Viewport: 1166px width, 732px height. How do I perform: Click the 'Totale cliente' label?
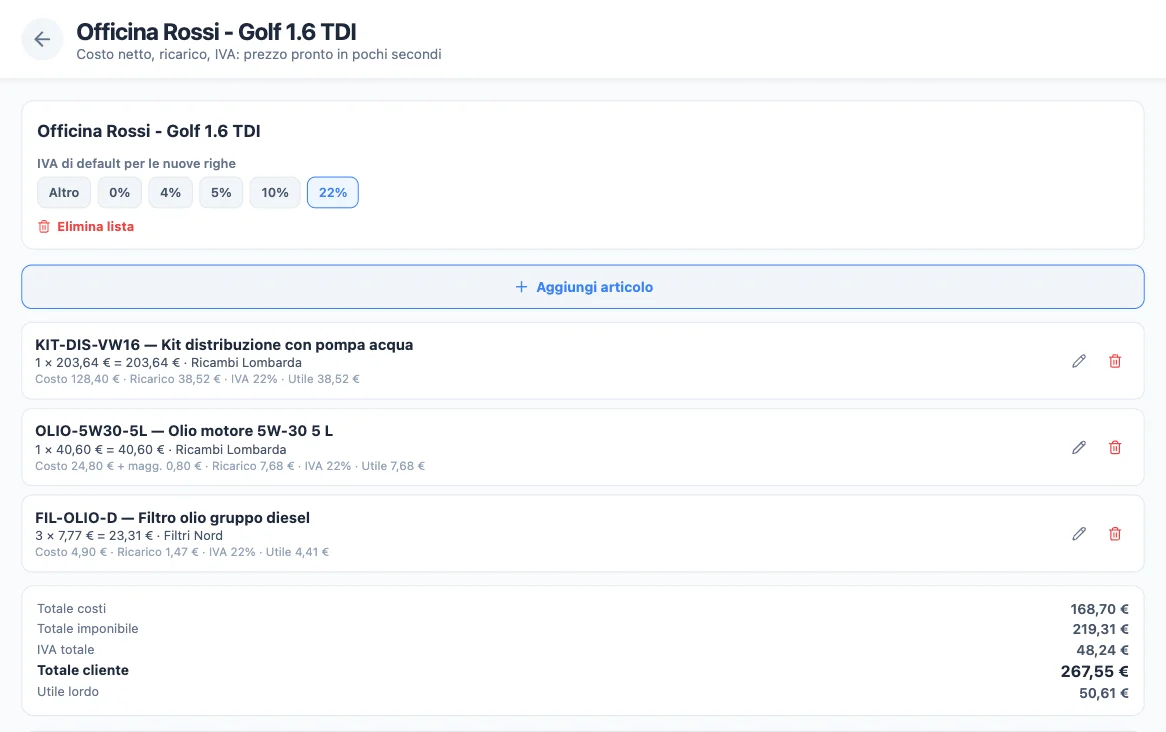(83, 670)
